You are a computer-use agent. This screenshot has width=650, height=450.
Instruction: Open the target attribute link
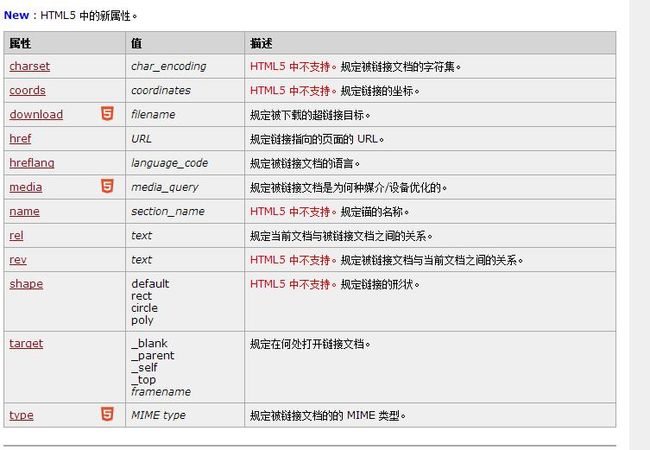(26, 344)
